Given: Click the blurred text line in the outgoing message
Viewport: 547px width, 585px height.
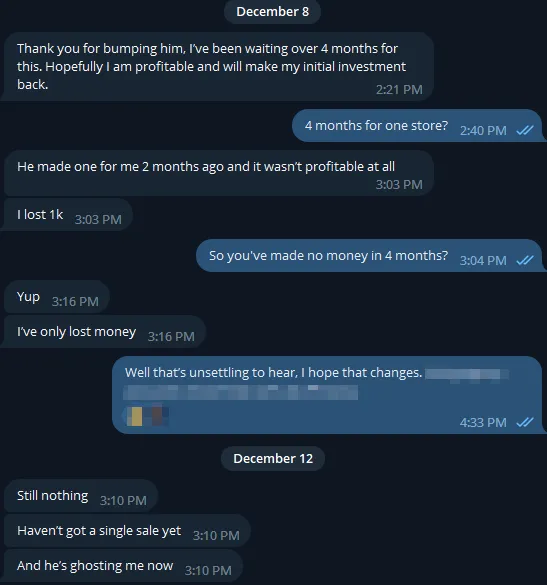Looking at the screenshot, I should pyautogui.click(x=241, y=392).
